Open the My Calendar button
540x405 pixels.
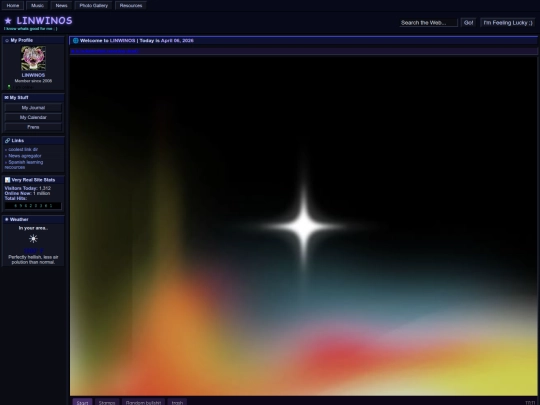[x=33, y=117]
